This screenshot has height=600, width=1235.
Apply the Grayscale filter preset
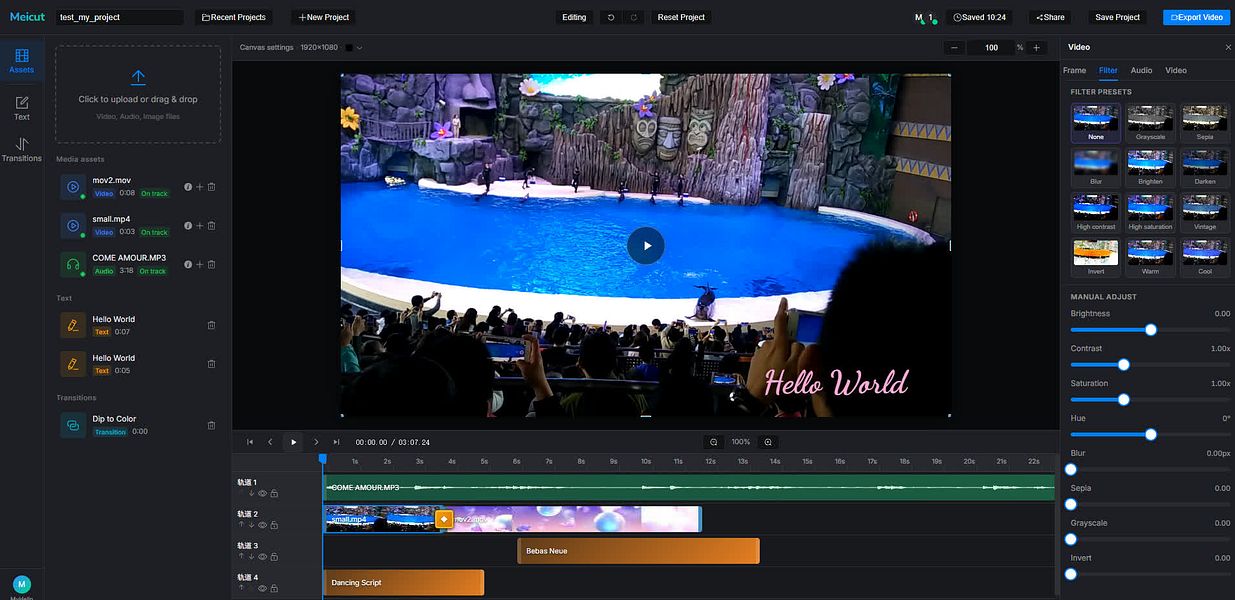pyautogui.click(x=1150, y=123)
